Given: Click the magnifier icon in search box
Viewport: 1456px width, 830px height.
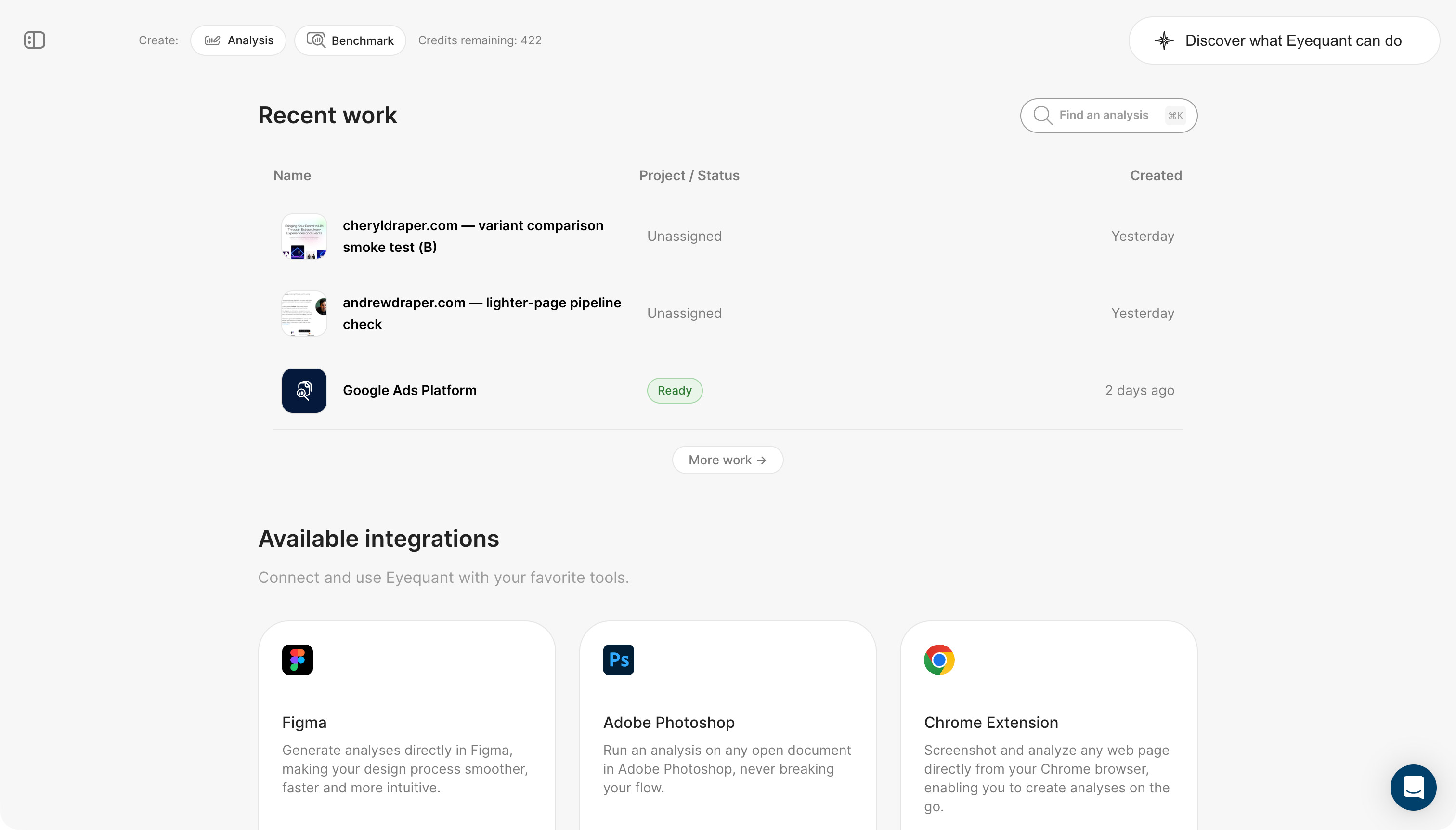Looking at the screenshot, I should tap(1042, 115).
